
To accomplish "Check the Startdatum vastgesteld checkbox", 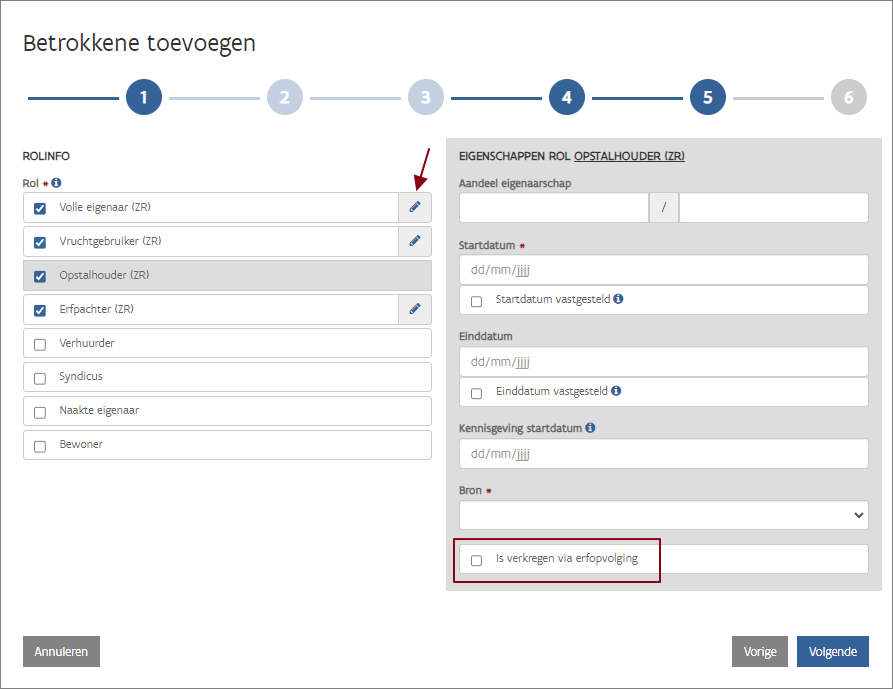I will [x=476, y=301].
